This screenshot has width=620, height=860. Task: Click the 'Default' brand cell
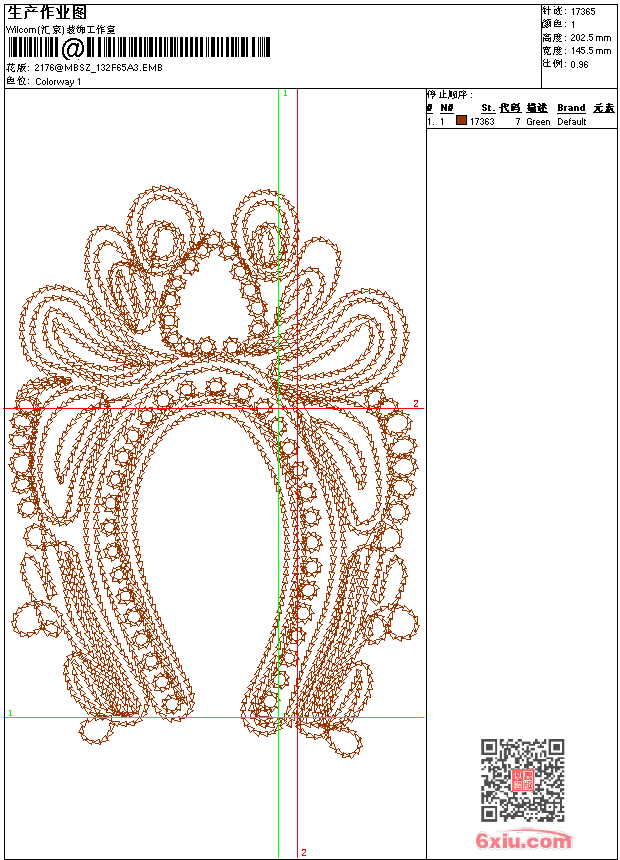tap(572, 122)
